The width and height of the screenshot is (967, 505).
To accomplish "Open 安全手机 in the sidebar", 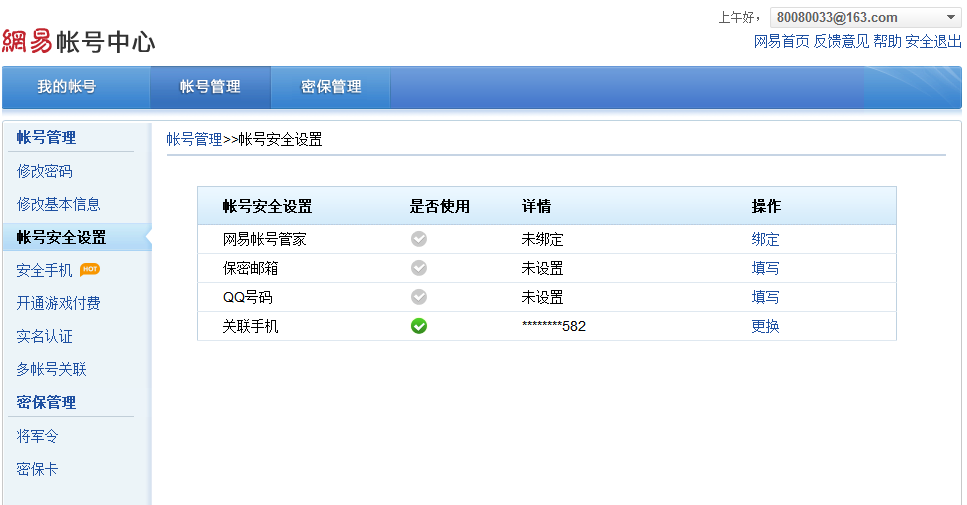I will tap(44, 270).
